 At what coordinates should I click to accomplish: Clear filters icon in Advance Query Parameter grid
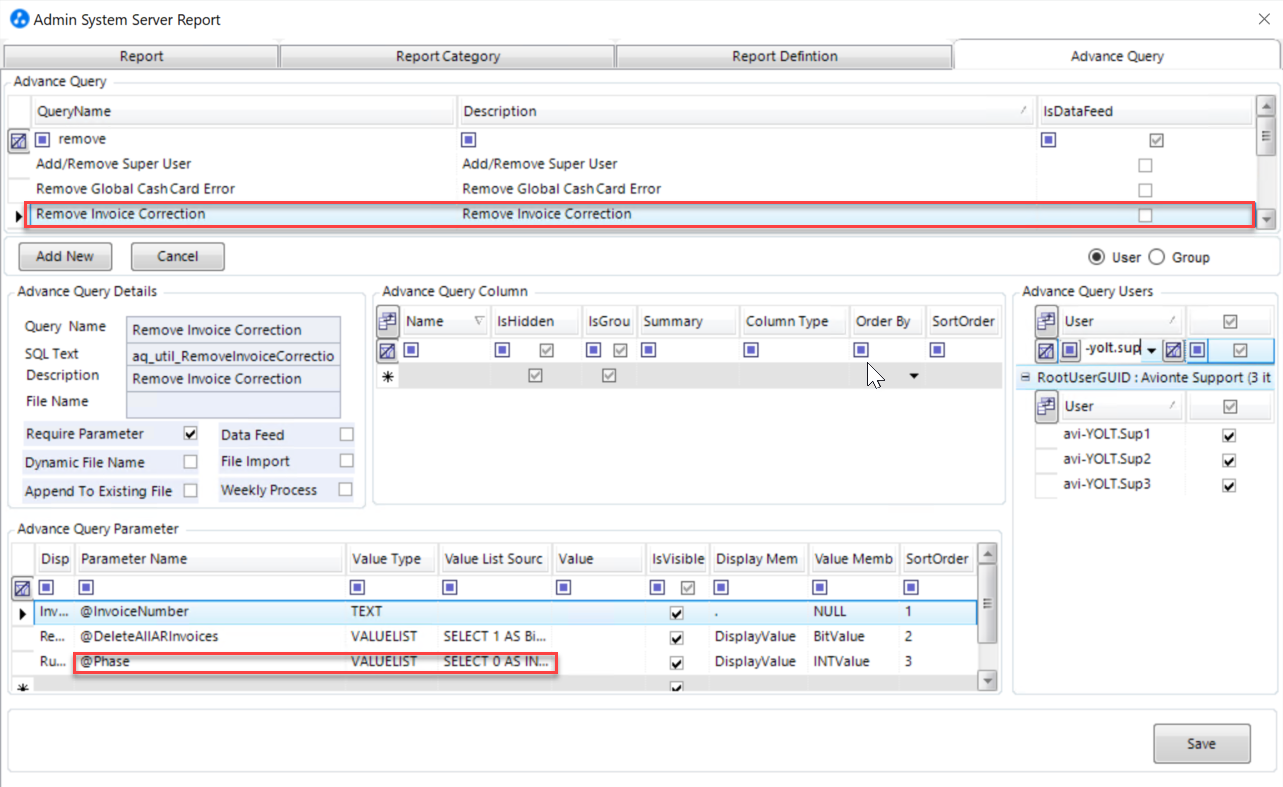point(20,588)
